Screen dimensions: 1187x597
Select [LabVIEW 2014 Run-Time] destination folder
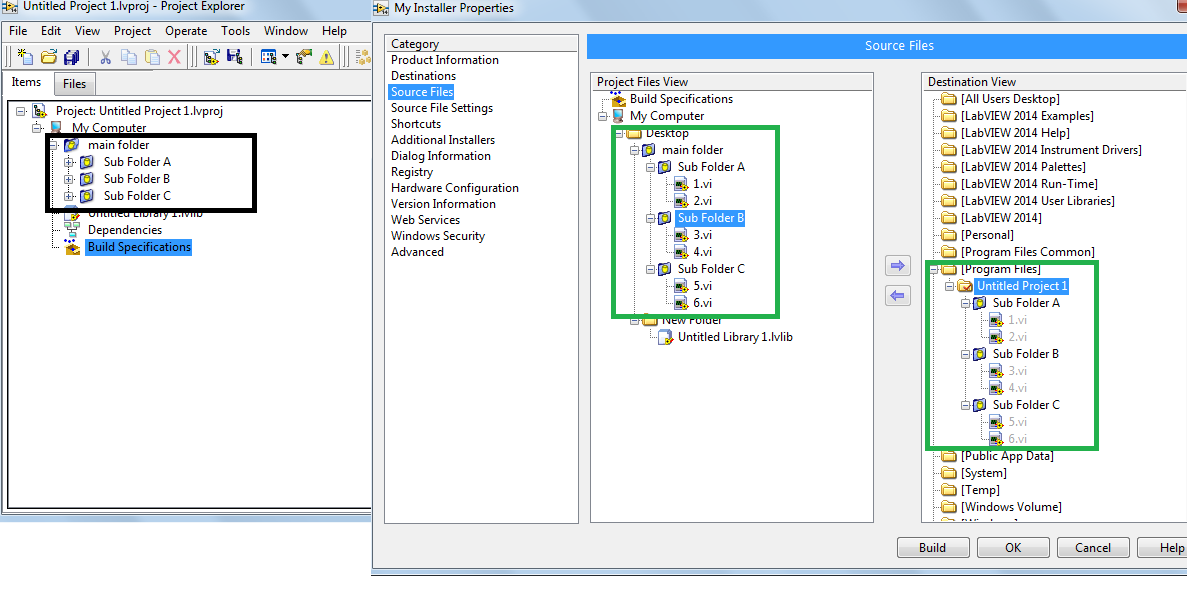point(1029,184)
